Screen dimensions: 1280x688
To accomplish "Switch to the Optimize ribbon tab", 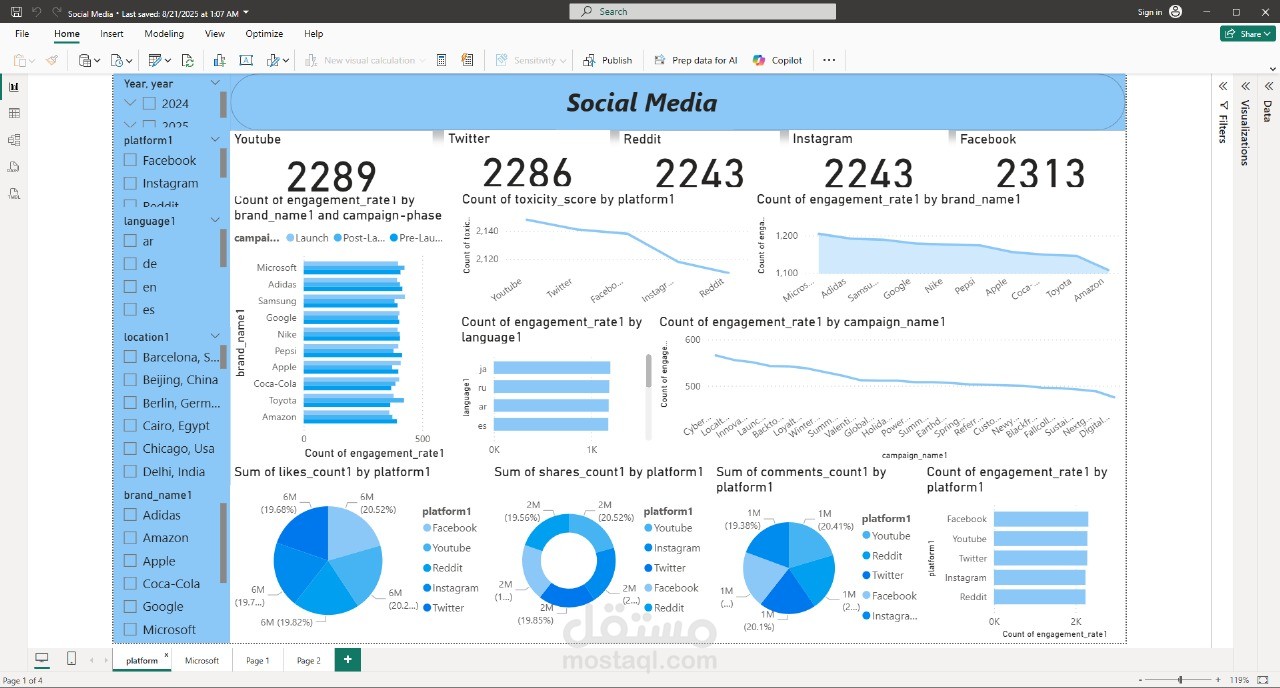I will [x=264, y=34].
